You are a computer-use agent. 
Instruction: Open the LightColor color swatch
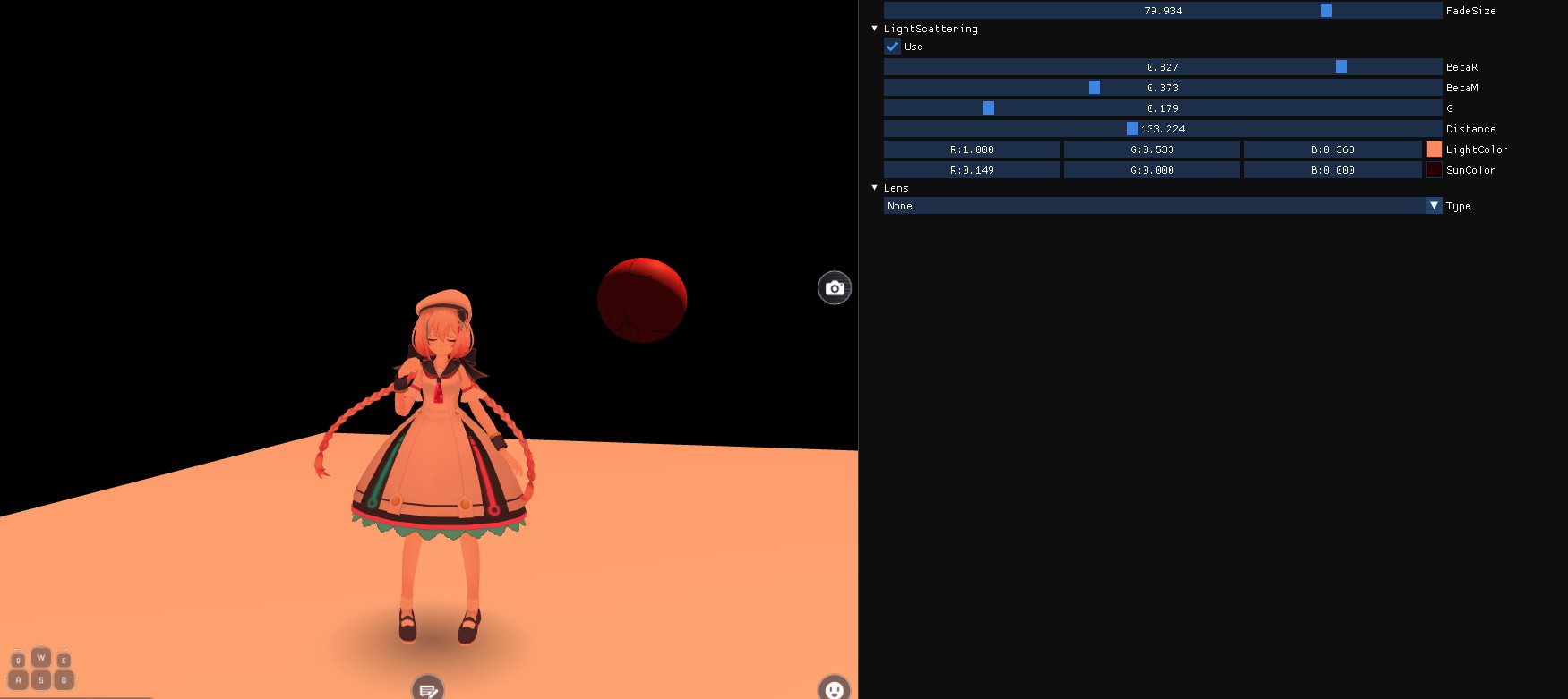point(1434,149)
